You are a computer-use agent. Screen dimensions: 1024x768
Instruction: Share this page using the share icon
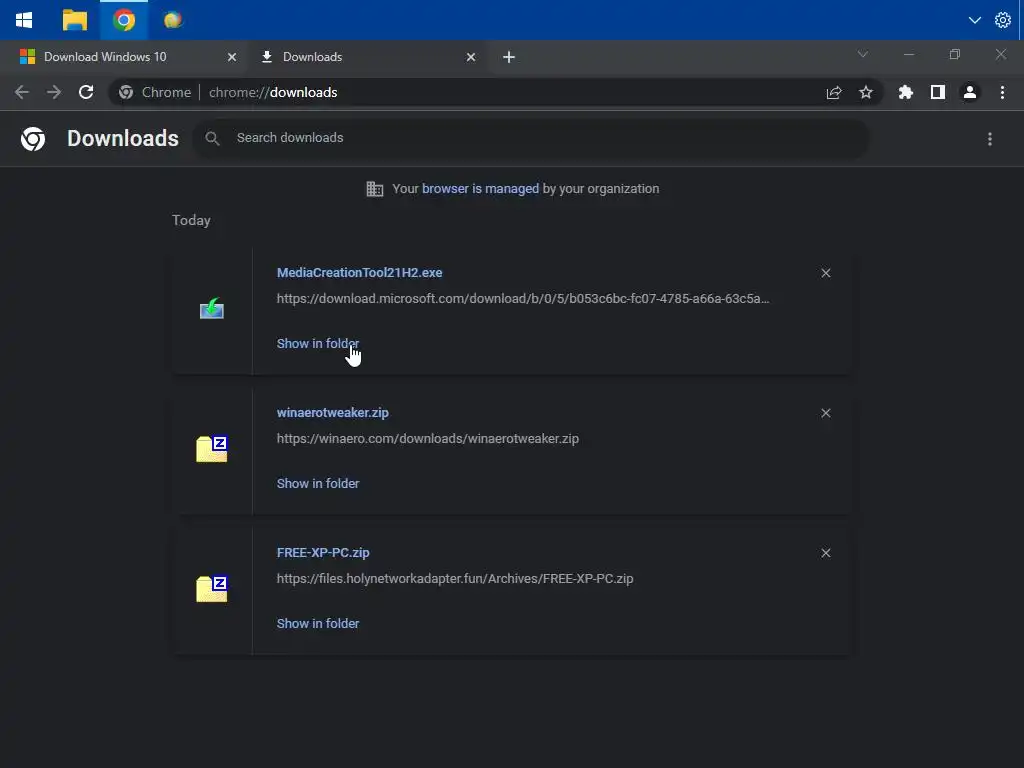point(834,93)
